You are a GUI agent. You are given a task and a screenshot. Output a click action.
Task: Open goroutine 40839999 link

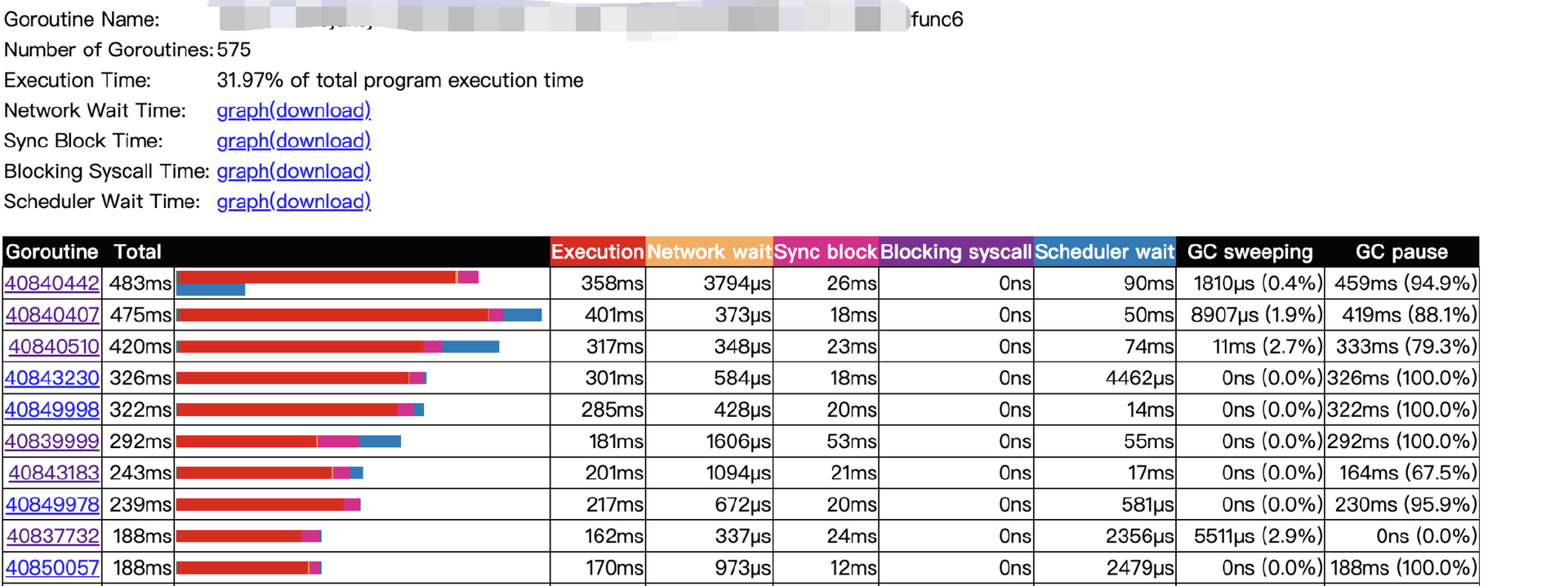52,442
